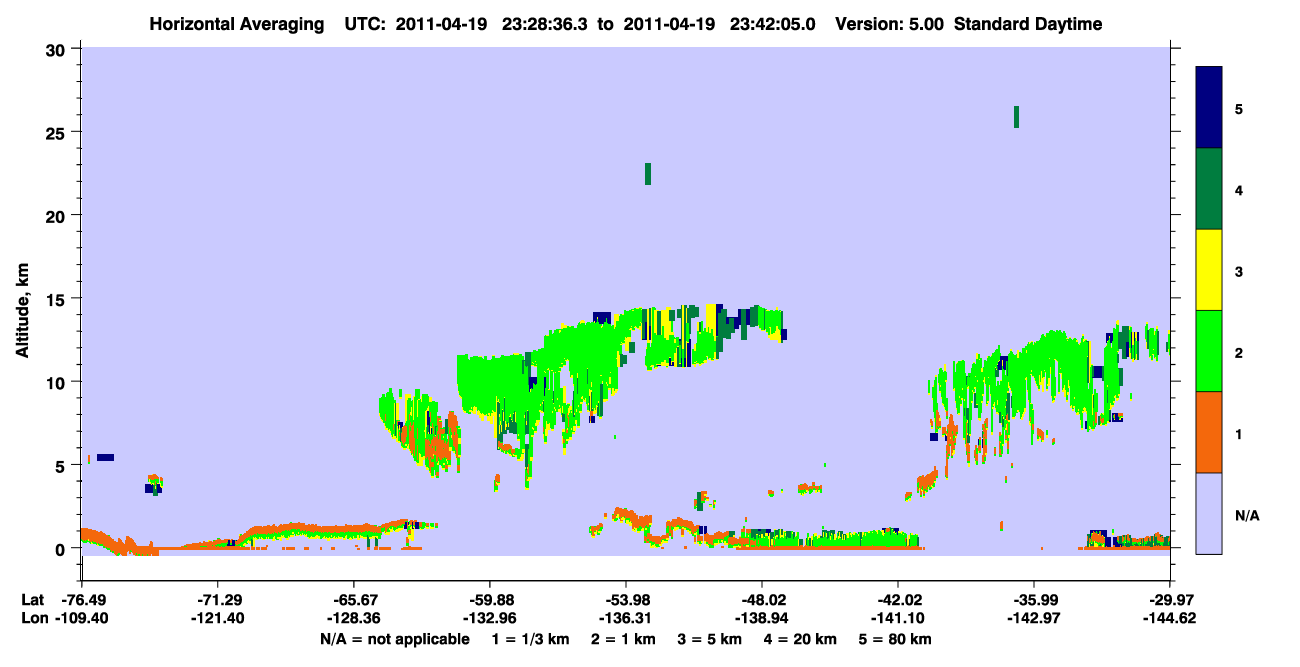This screenshot has height=667, width=1300.
Task: Click the dark blue level 5 color swatch
Action: pos(1209,108)
